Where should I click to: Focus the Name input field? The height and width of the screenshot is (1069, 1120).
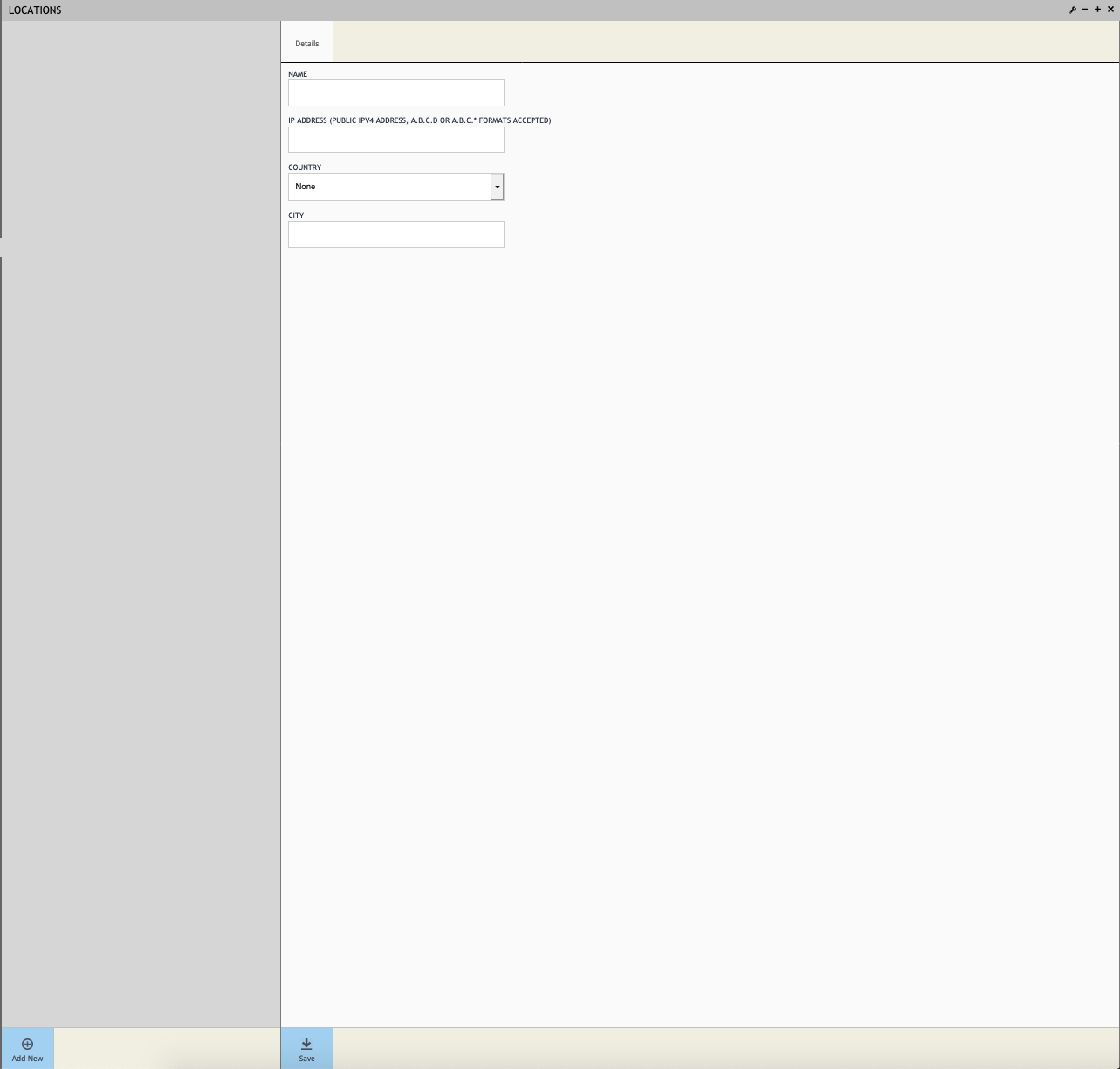[396, 93]
